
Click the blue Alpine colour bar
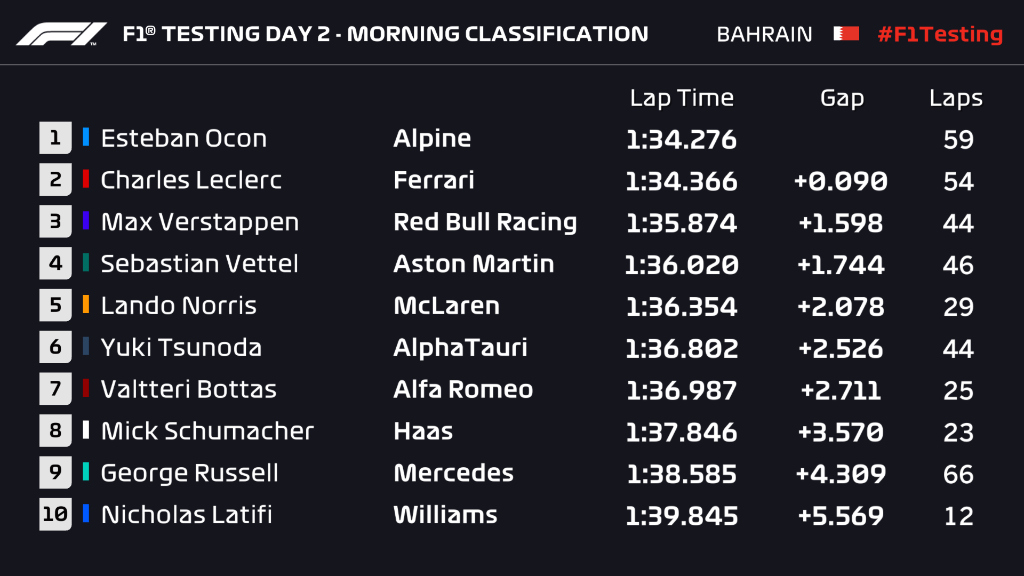[x=86, y=138]
